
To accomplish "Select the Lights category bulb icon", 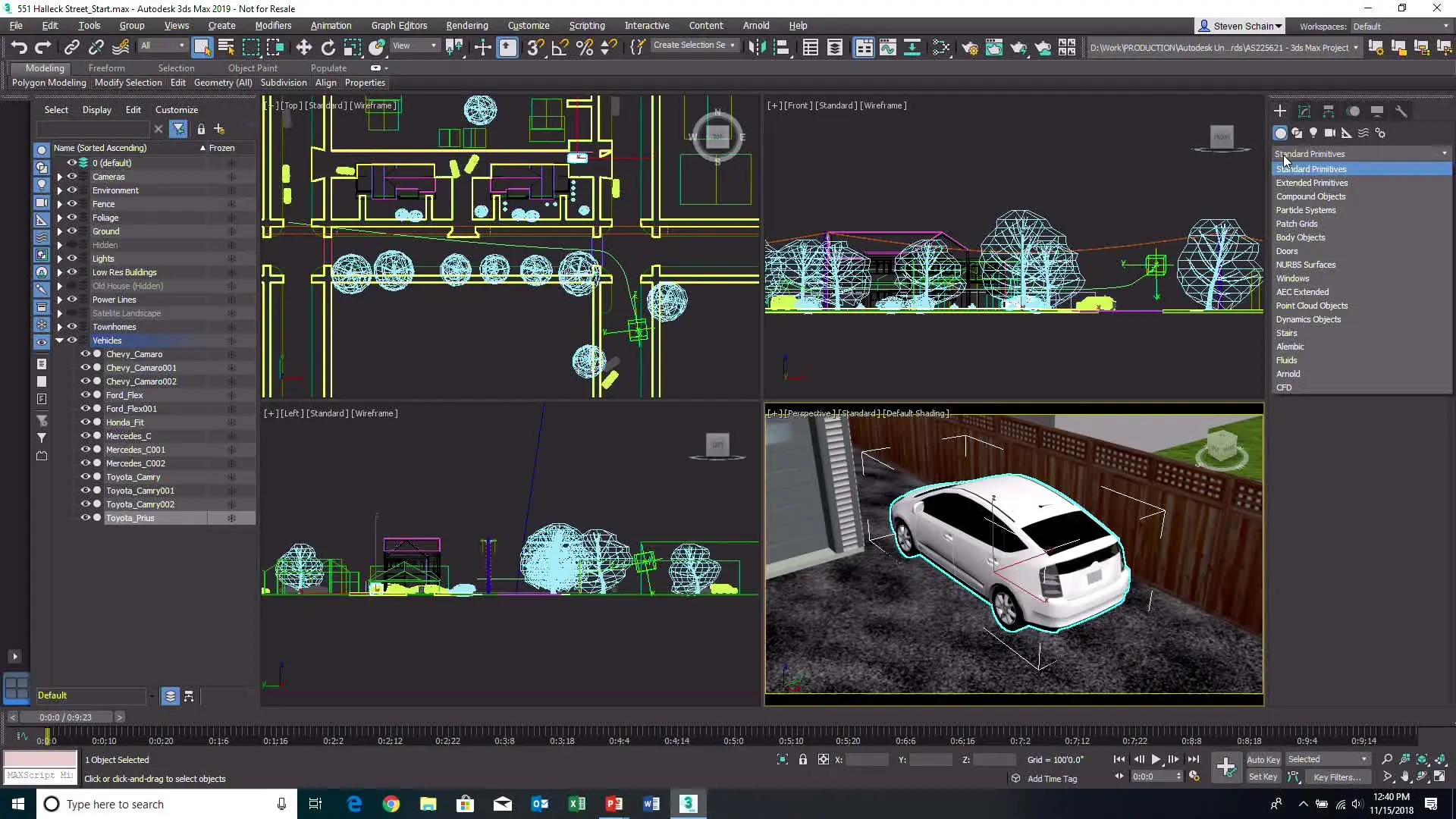I will pos(1313,133).
